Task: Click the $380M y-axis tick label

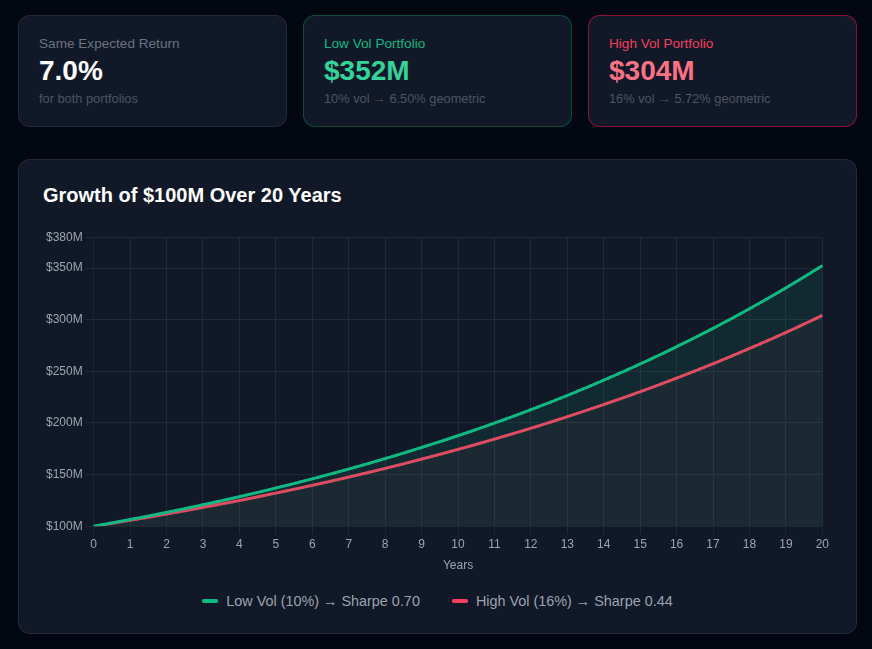Action: (x=64, y=237)
